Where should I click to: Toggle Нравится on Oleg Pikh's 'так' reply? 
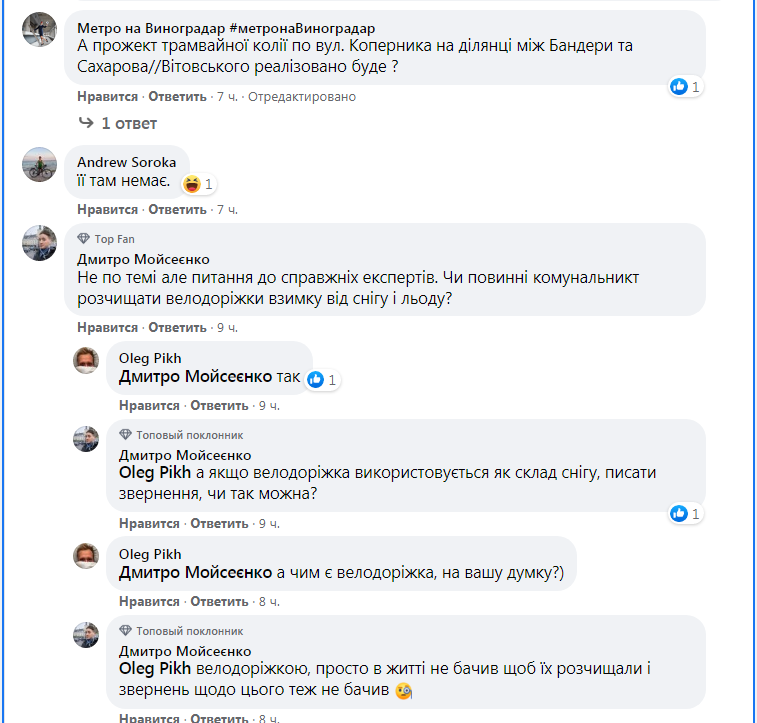(x=149, y=406)
